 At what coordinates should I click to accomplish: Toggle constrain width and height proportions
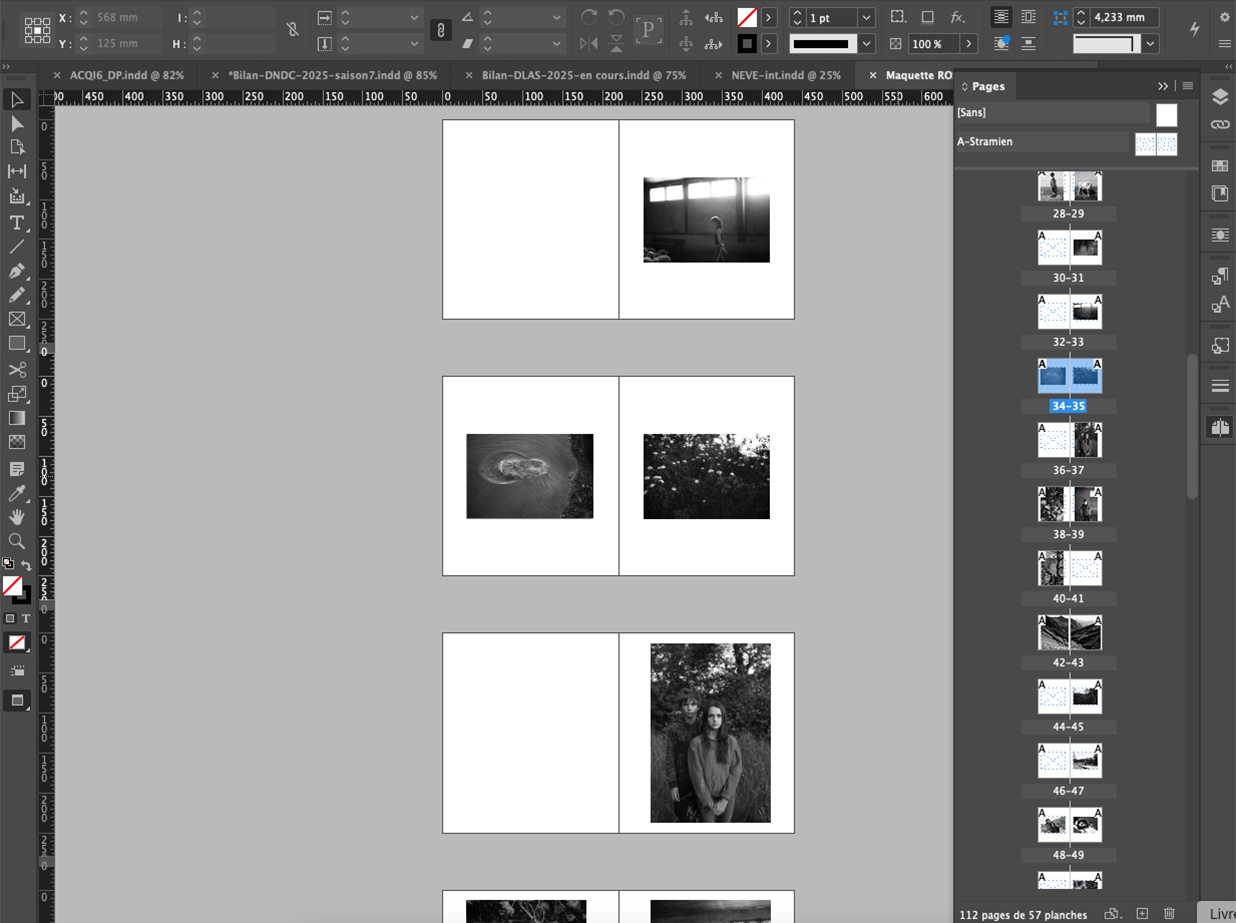(292, 30)
